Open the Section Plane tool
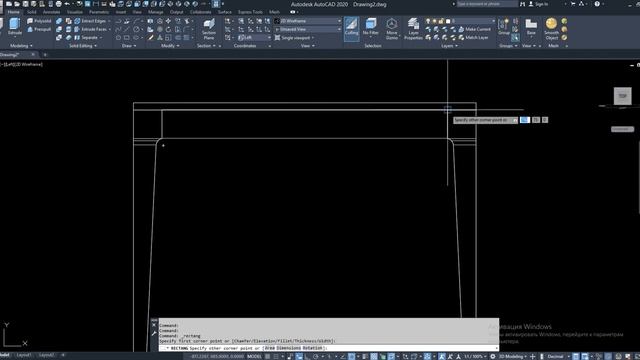The height and width of the screenshot is (360, 640). (x=209, y=29)
